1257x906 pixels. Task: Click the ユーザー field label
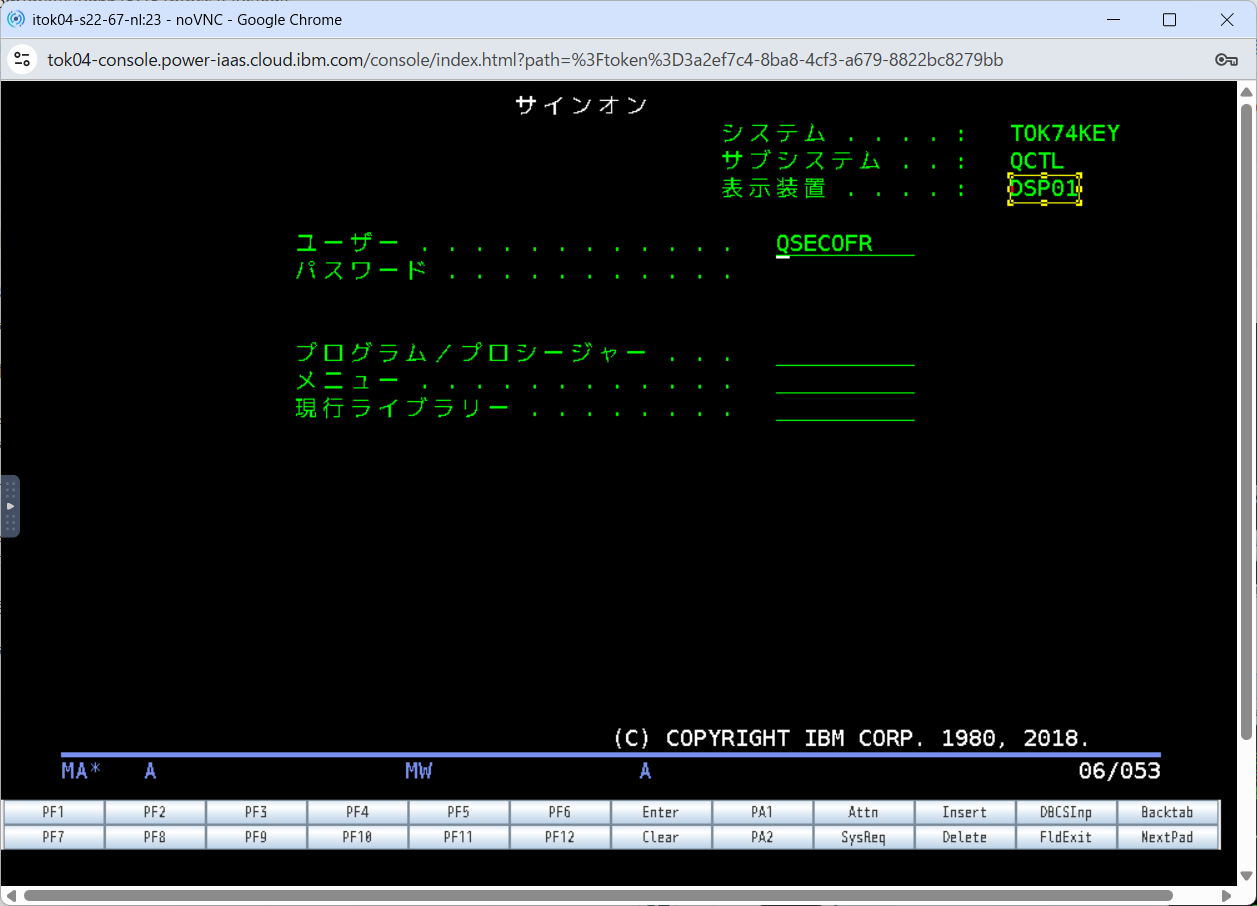348,244
